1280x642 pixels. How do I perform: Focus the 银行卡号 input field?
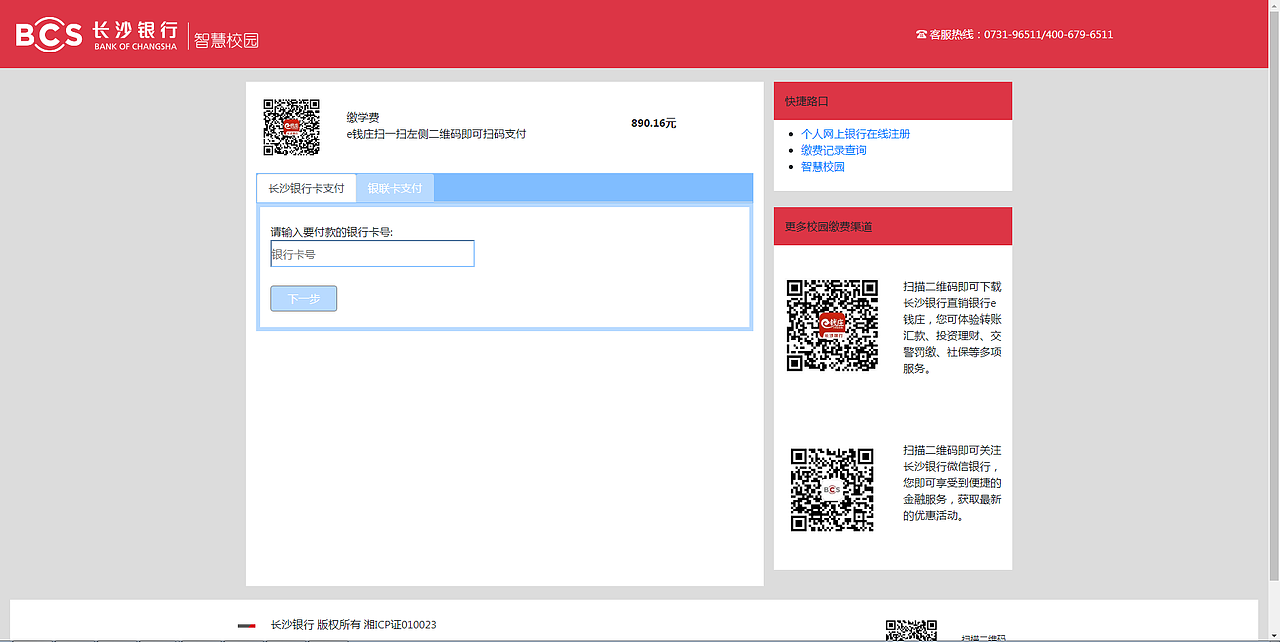point(372,254)
